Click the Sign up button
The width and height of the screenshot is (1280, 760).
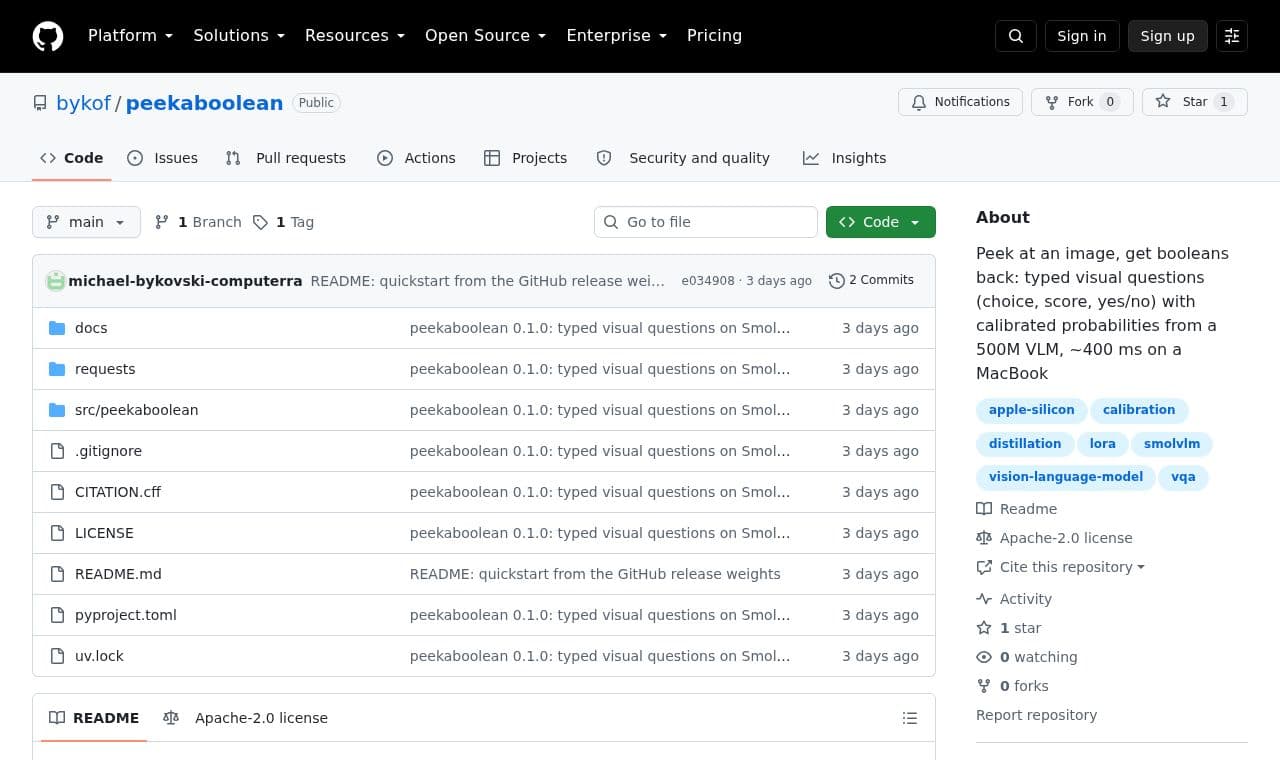[1168, 36]
